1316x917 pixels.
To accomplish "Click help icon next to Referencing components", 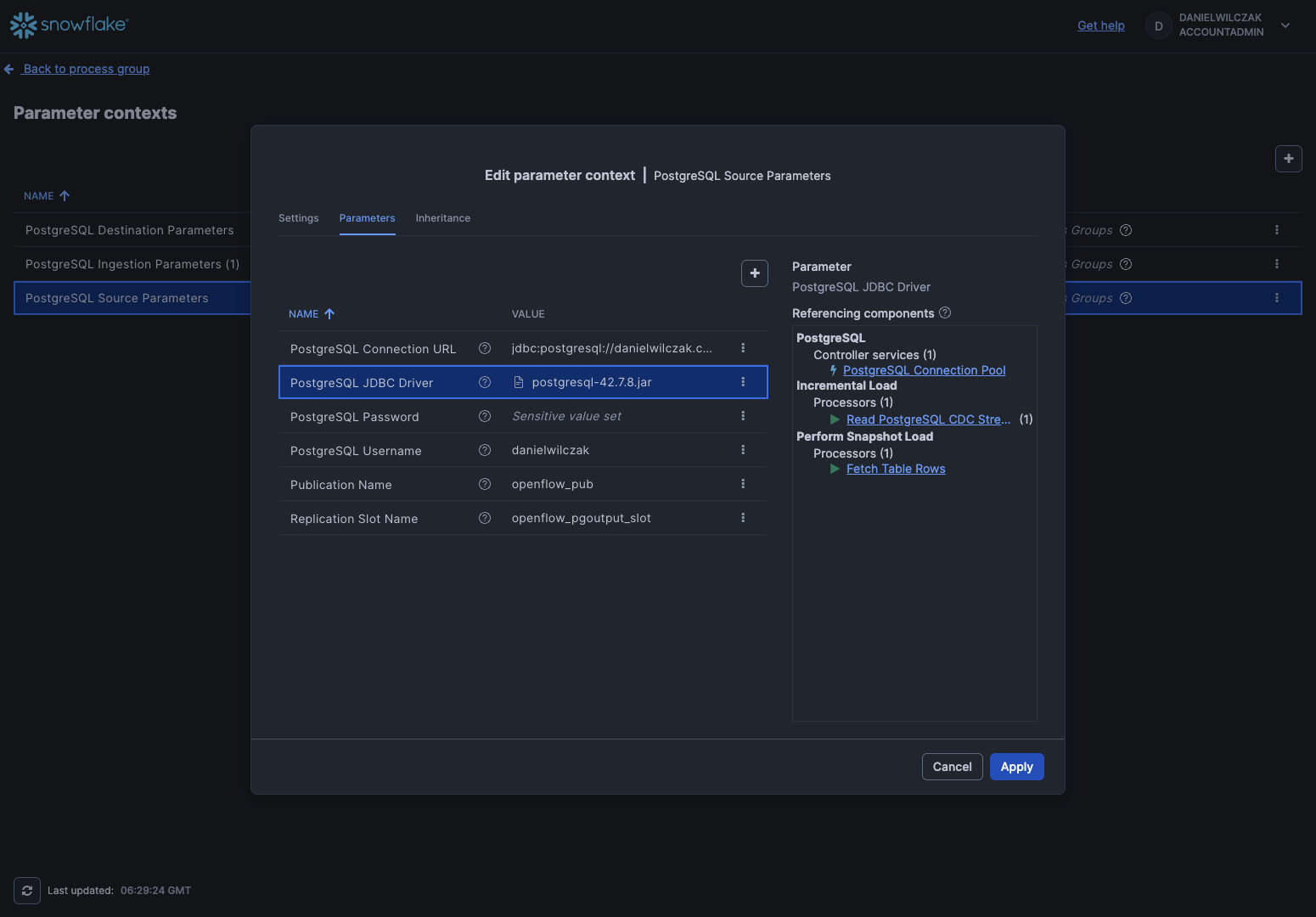I will tap(945, 313).
